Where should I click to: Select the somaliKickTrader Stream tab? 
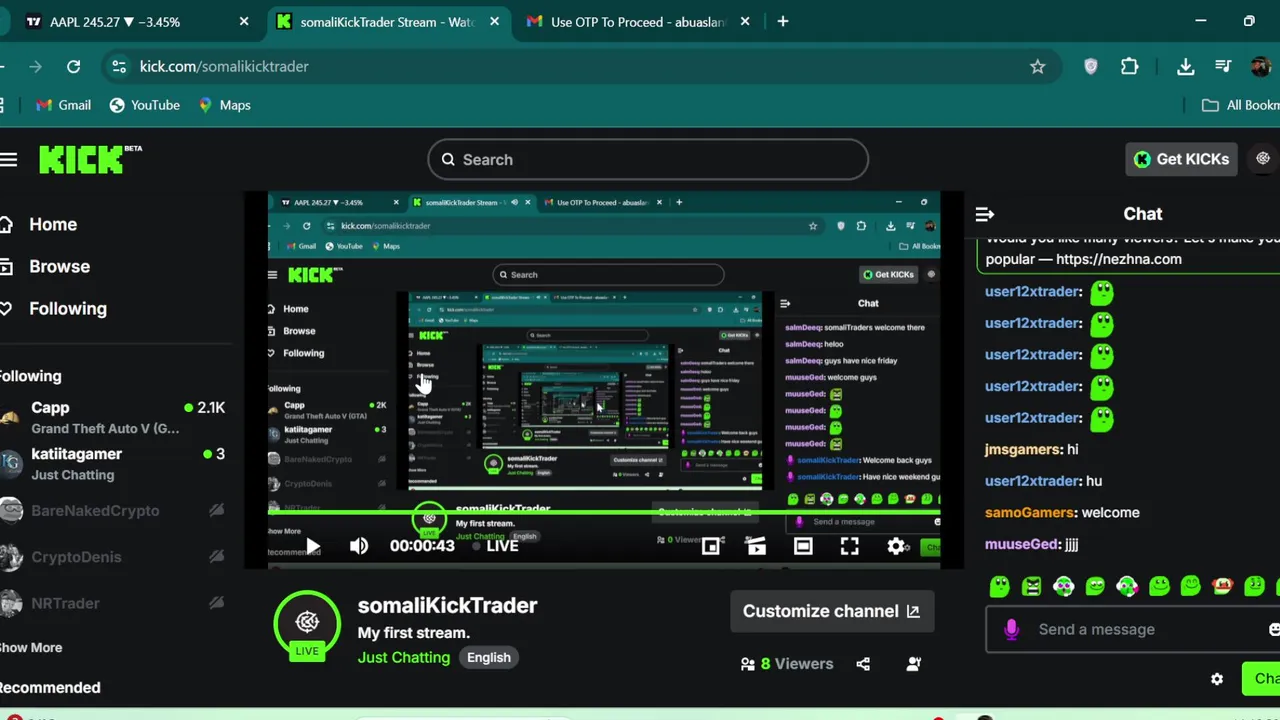(x=388, y=21)
